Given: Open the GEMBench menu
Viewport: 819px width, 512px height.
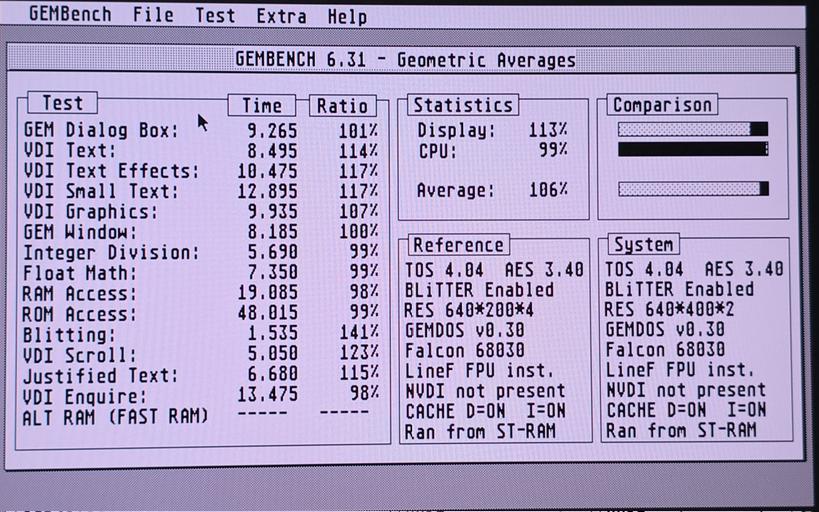Looking at the screenshot, I should (x=70, y=14).
